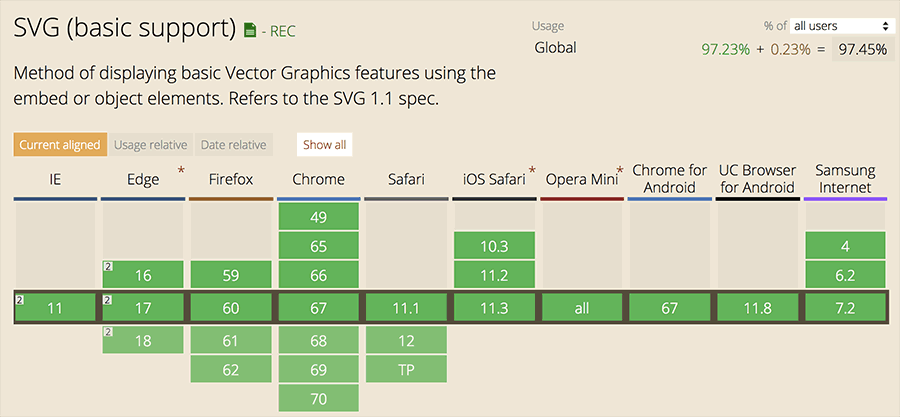The image size is (900, 417).
Task: Select the Samsung Internet 4 cell
Action: click(845, 246)
